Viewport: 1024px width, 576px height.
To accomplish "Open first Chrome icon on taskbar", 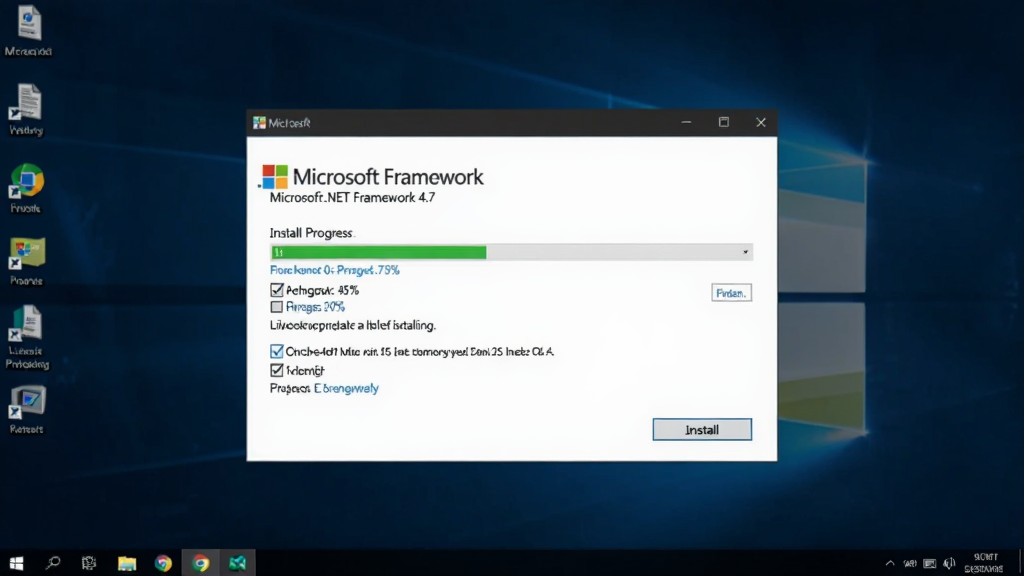I will (x=163, y=563).
